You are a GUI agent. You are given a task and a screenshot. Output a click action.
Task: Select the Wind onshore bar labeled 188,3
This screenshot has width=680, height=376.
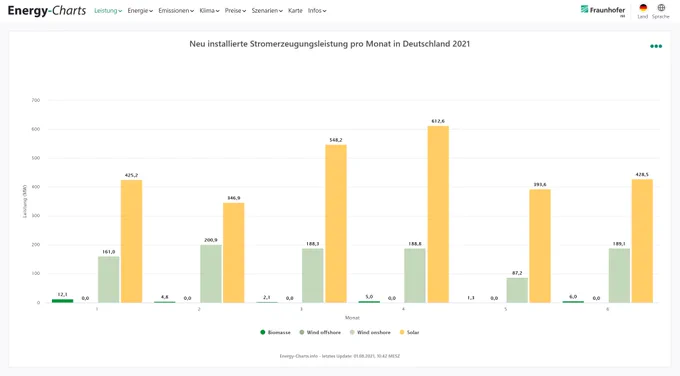[x=313, y=275]
